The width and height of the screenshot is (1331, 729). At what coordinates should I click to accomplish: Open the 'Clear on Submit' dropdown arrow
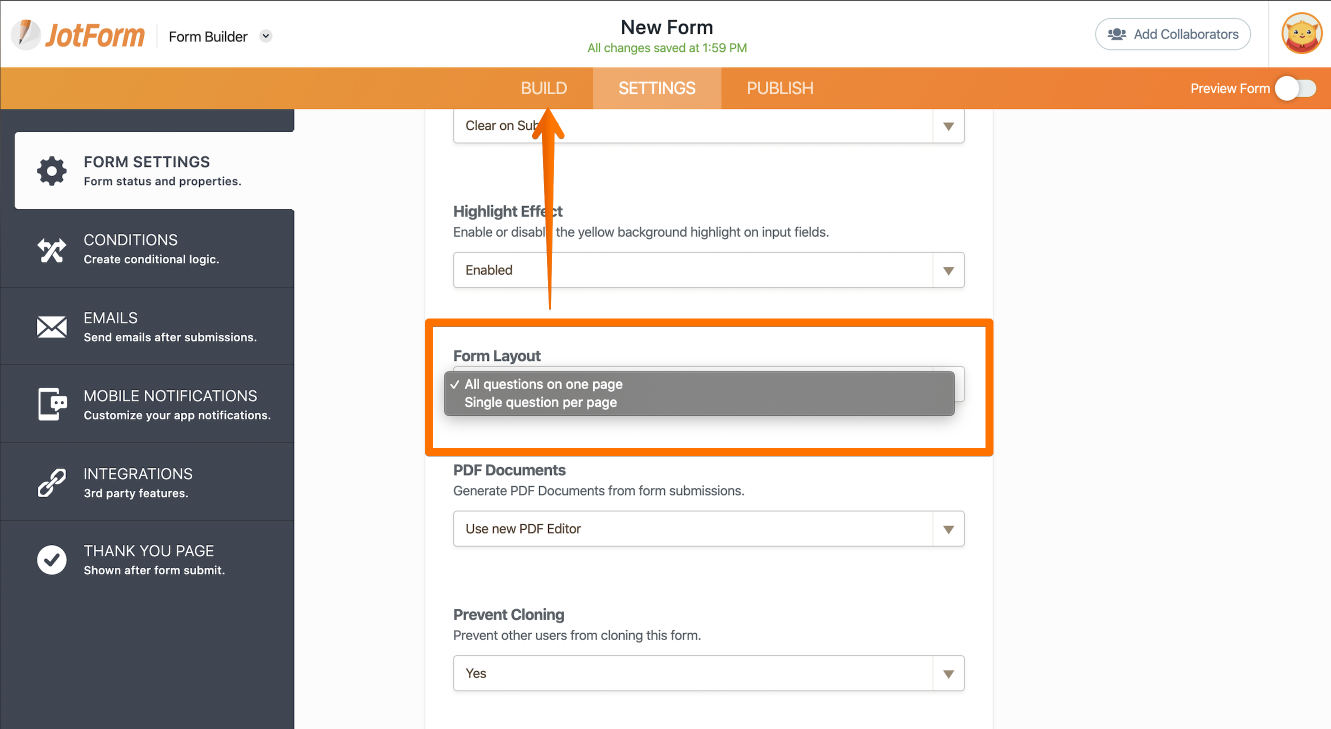click(949, 126)
